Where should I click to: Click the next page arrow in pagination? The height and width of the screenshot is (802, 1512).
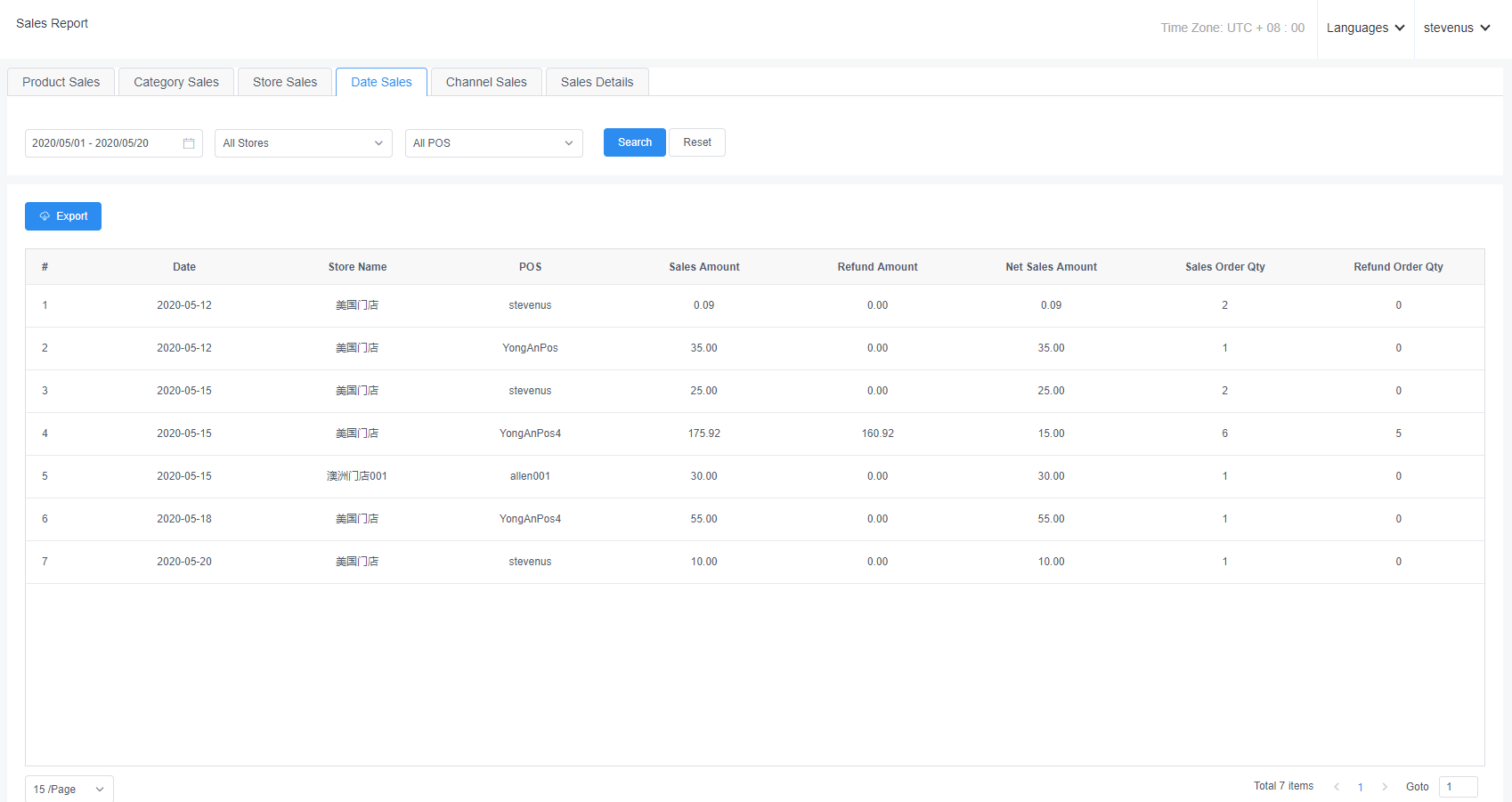tap(1385, 787)
